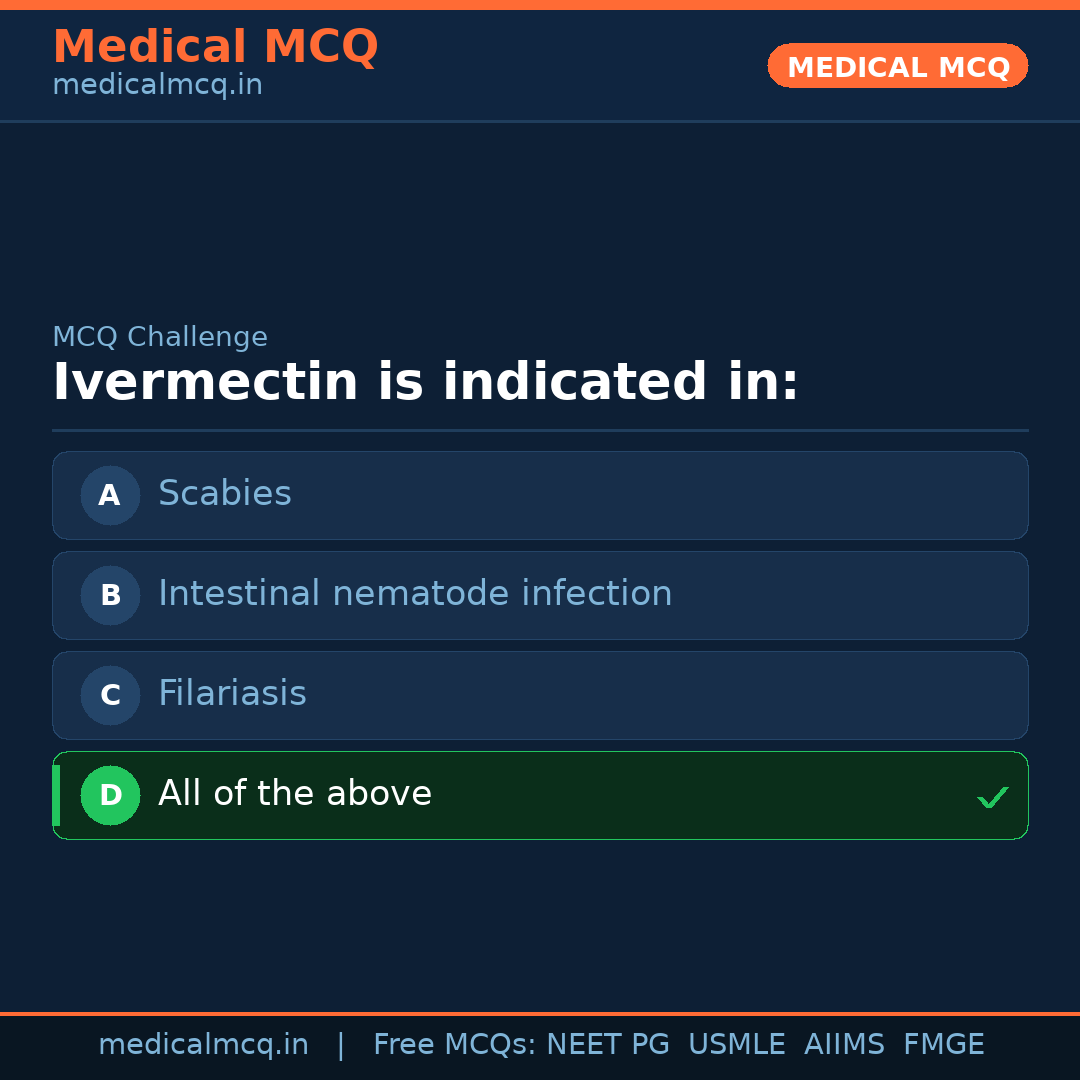Open the medicalmcq.in link under the title
The width and height of the screenshot is (1080, 1080).
tap(157, 86)
